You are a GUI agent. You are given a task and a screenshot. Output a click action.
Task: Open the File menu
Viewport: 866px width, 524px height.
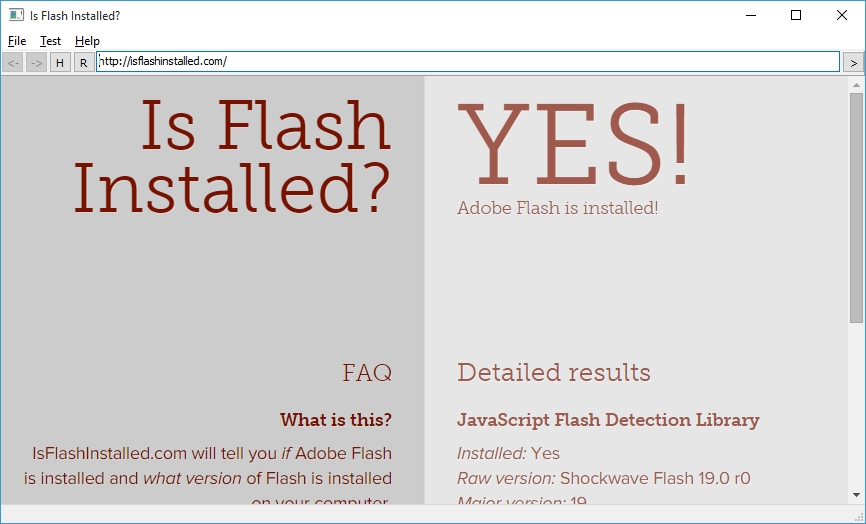[x=17, y=41]
